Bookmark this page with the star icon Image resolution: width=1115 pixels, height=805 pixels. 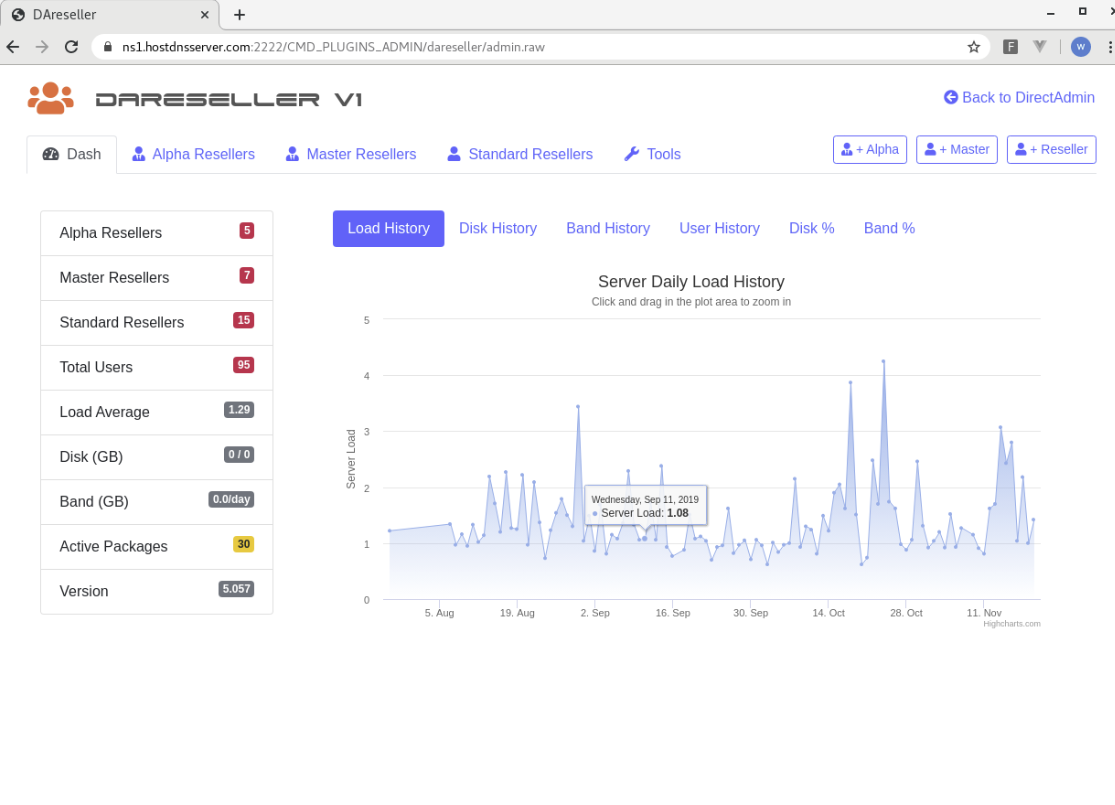(x=973, y=47)
